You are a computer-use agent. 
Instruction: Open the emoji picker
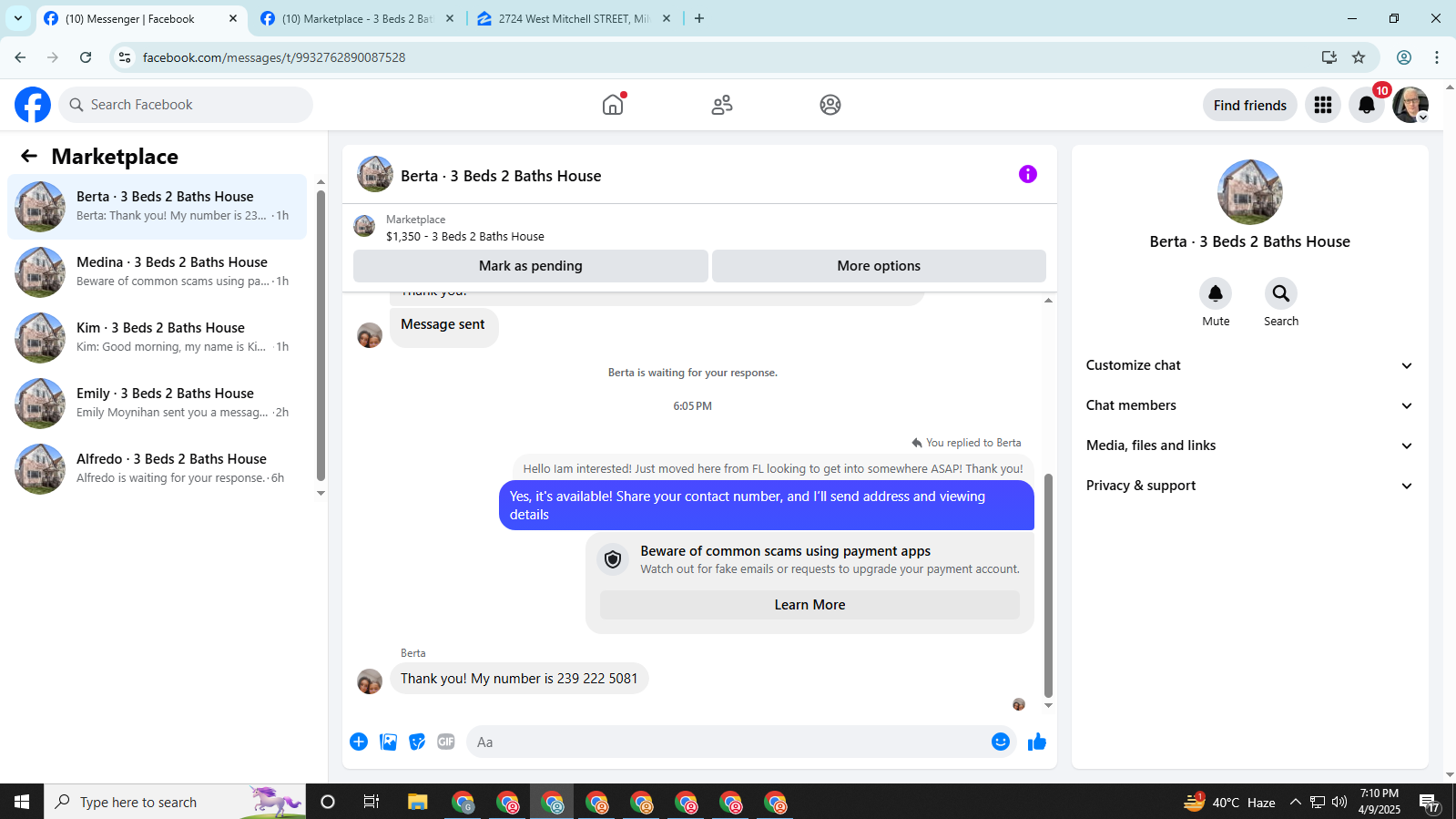(x=1001, y=742)
